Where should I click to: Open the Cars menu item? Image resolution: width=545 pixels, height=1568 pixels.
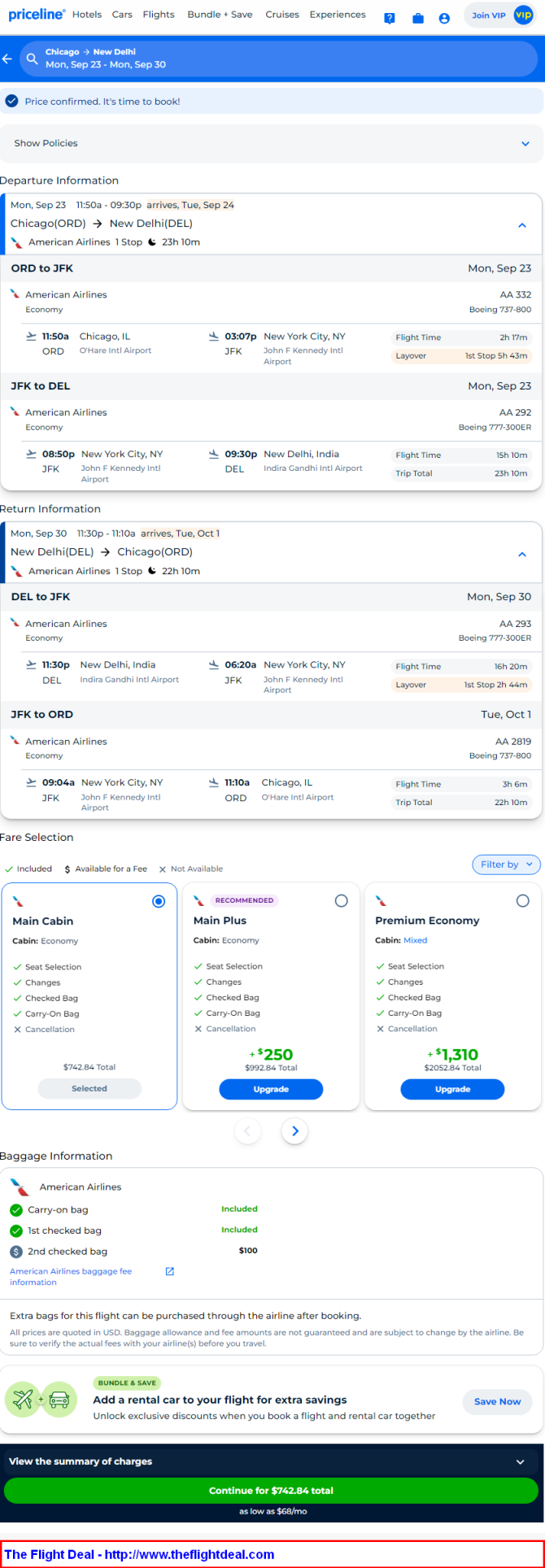[x=122, y=15]
